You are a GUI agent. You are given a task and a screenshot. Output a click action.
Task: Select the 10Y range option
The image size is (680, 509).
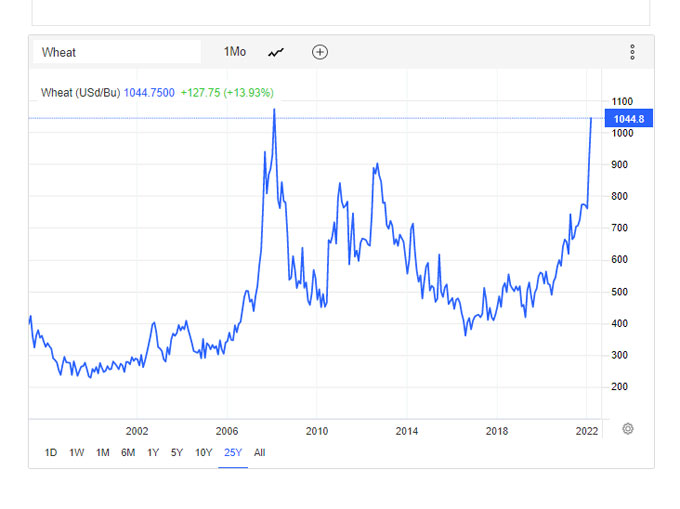203,452
